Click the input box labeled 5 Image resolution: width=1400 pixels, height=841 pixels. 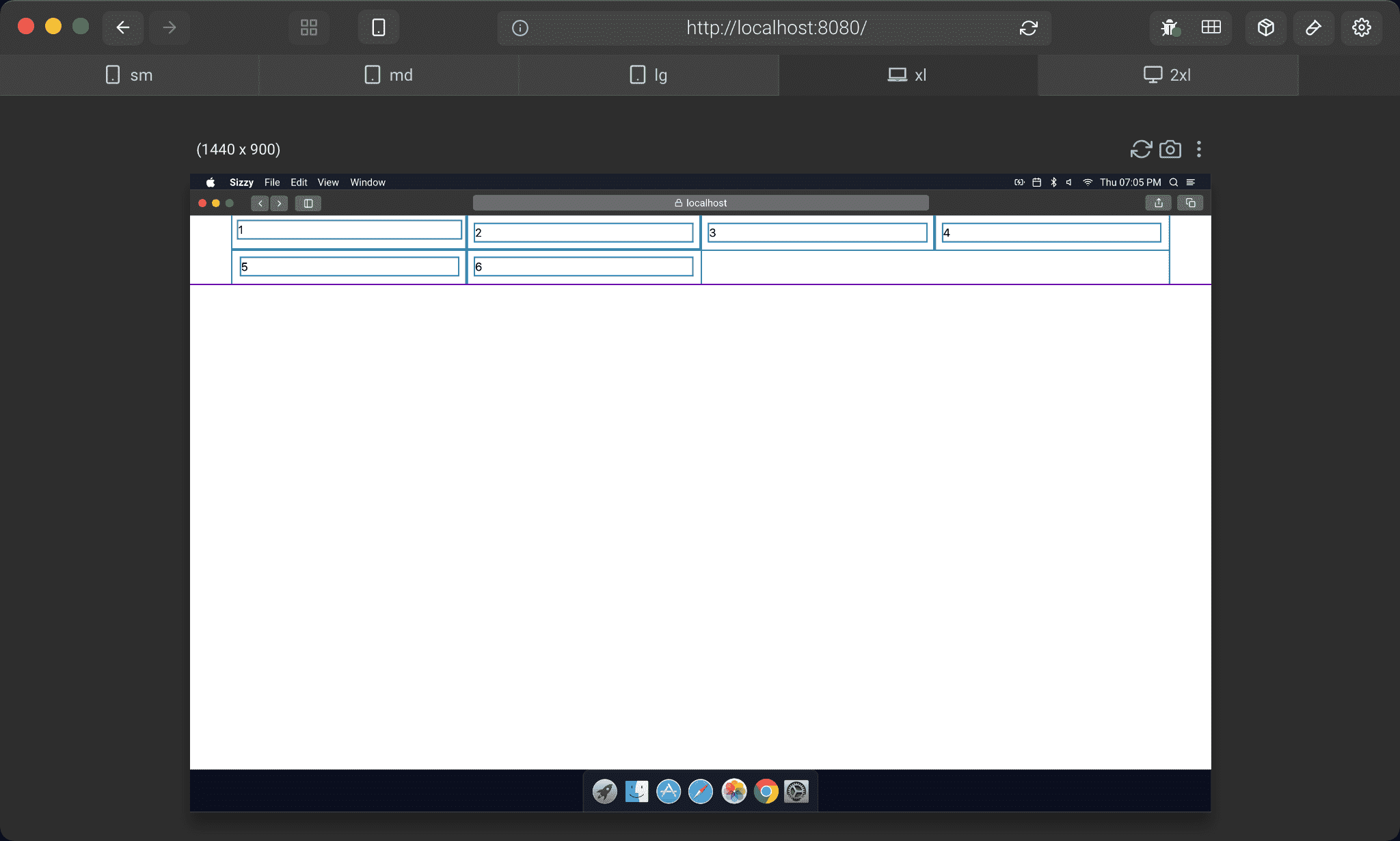click(x=349, y=267)
